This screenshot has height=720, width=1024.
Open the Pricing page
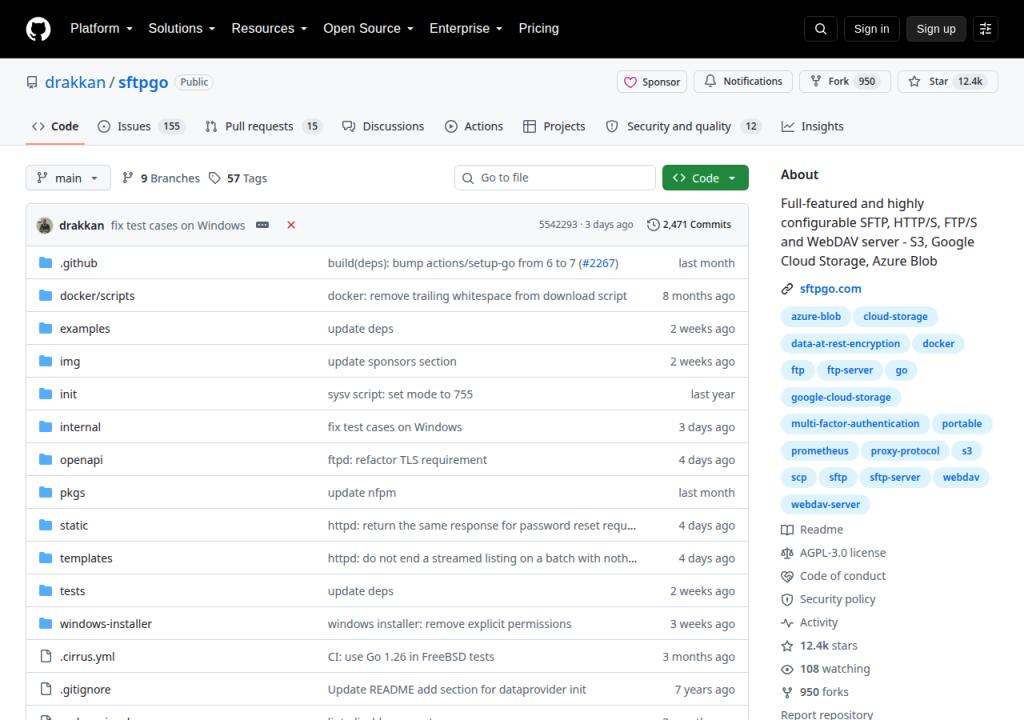coord(539,29)
